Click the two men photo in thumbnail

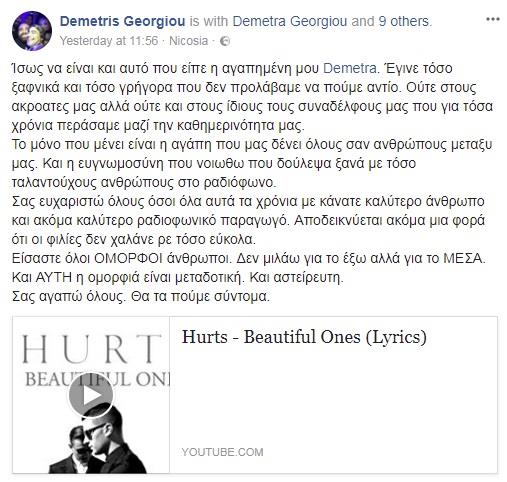coord(102,441)
